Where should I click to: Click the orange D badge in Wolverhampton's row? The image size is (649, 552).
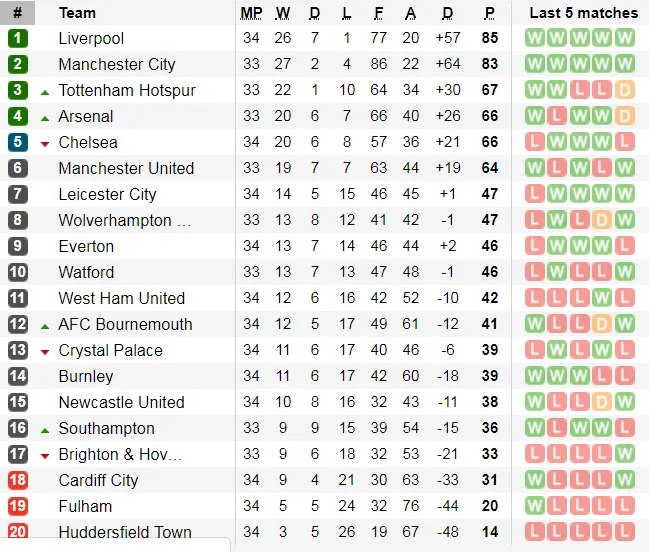tap(602, 220)
